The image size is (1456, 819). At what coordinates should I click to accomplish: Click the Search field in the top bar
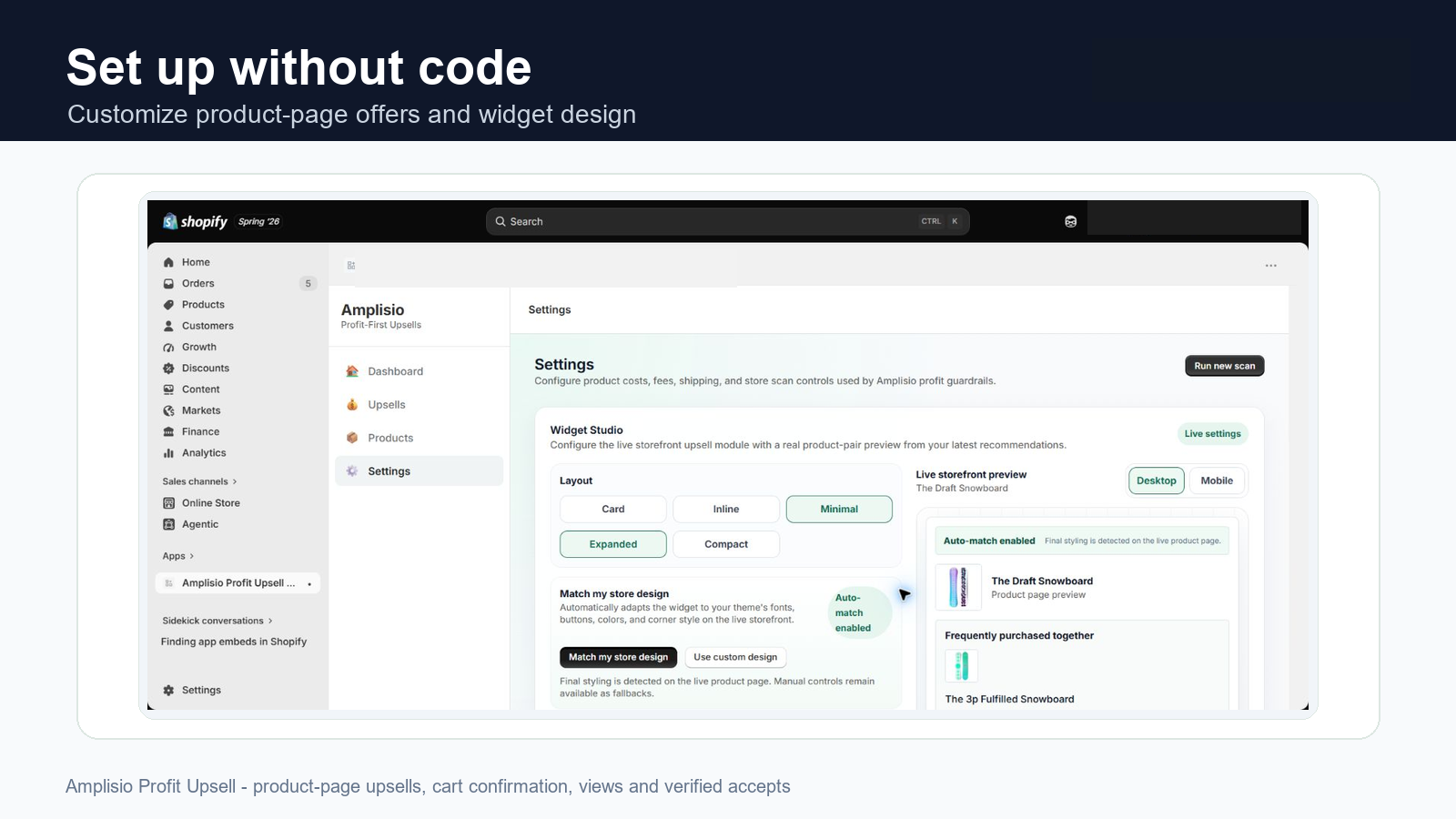[x=727, y=221]
